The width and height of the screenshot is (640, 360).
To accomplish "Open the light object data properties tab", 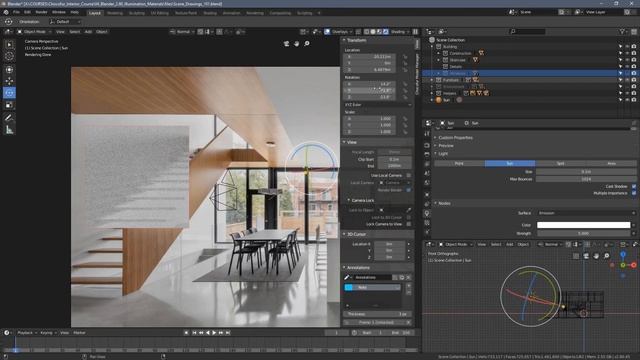I will 427,213.
